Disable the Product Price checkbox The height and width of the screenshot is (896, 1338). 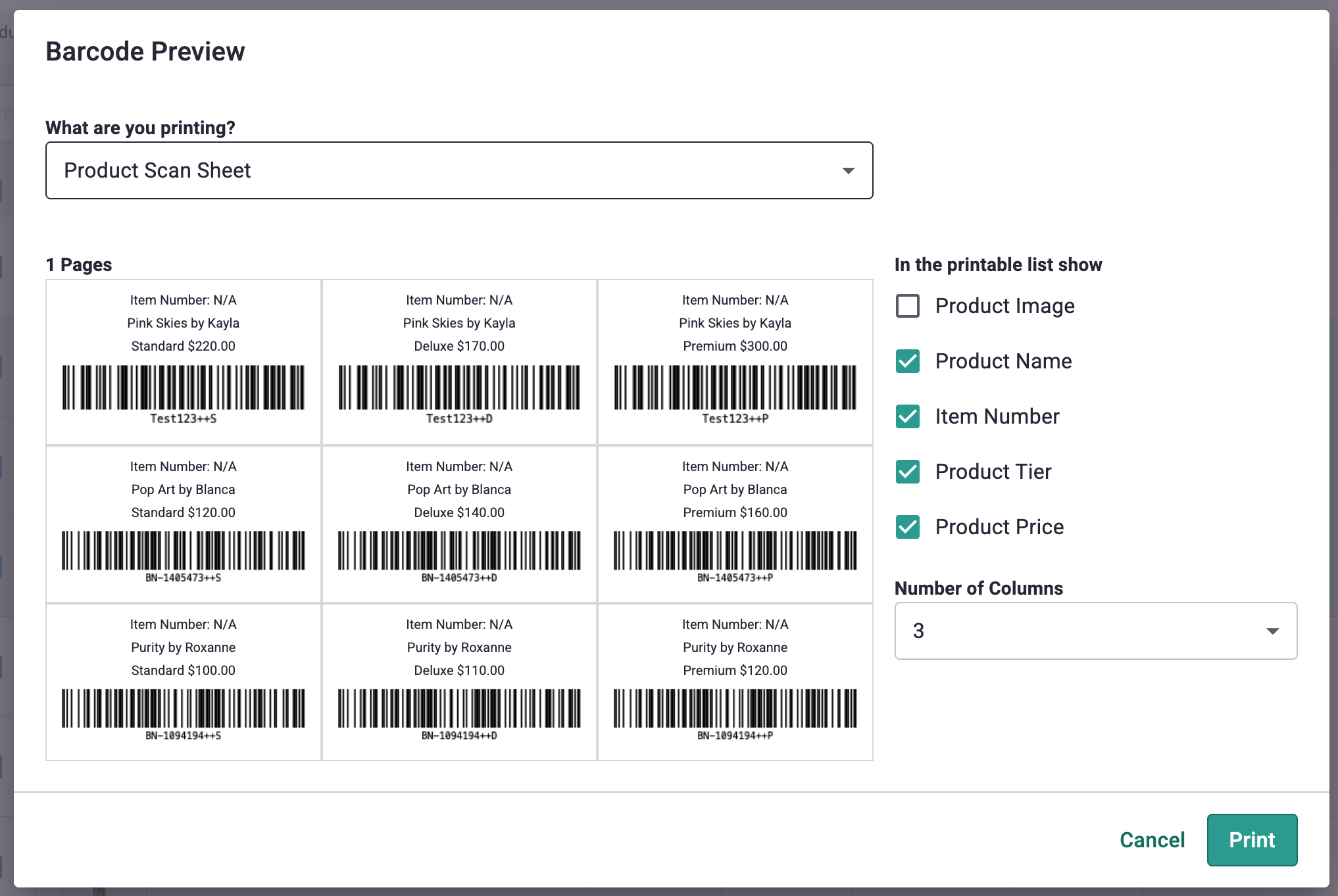tap(908, 527)
